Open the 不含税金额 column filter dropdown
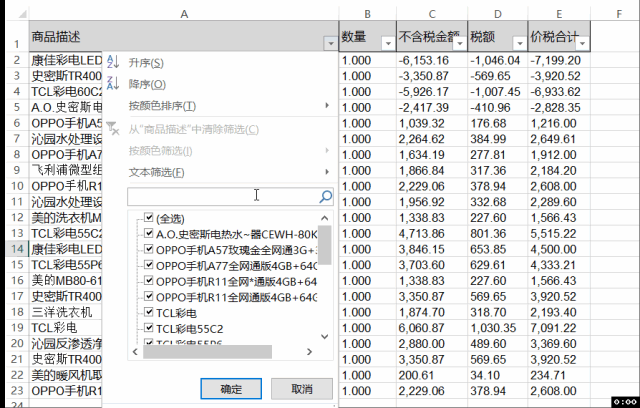Screen dimensions: 640x408 [460, 43]
